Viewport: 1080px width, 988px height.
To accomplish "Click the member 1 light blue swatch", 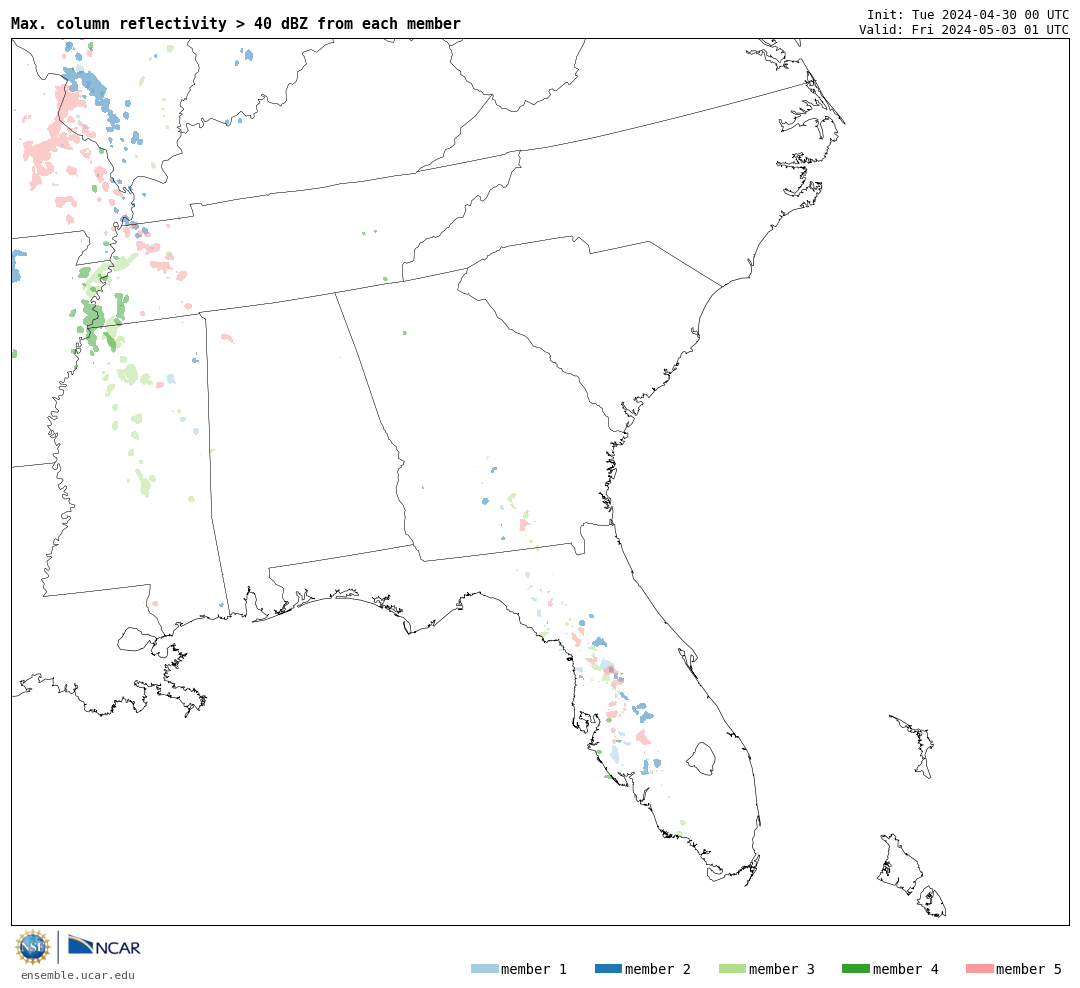I will point(484,968).
